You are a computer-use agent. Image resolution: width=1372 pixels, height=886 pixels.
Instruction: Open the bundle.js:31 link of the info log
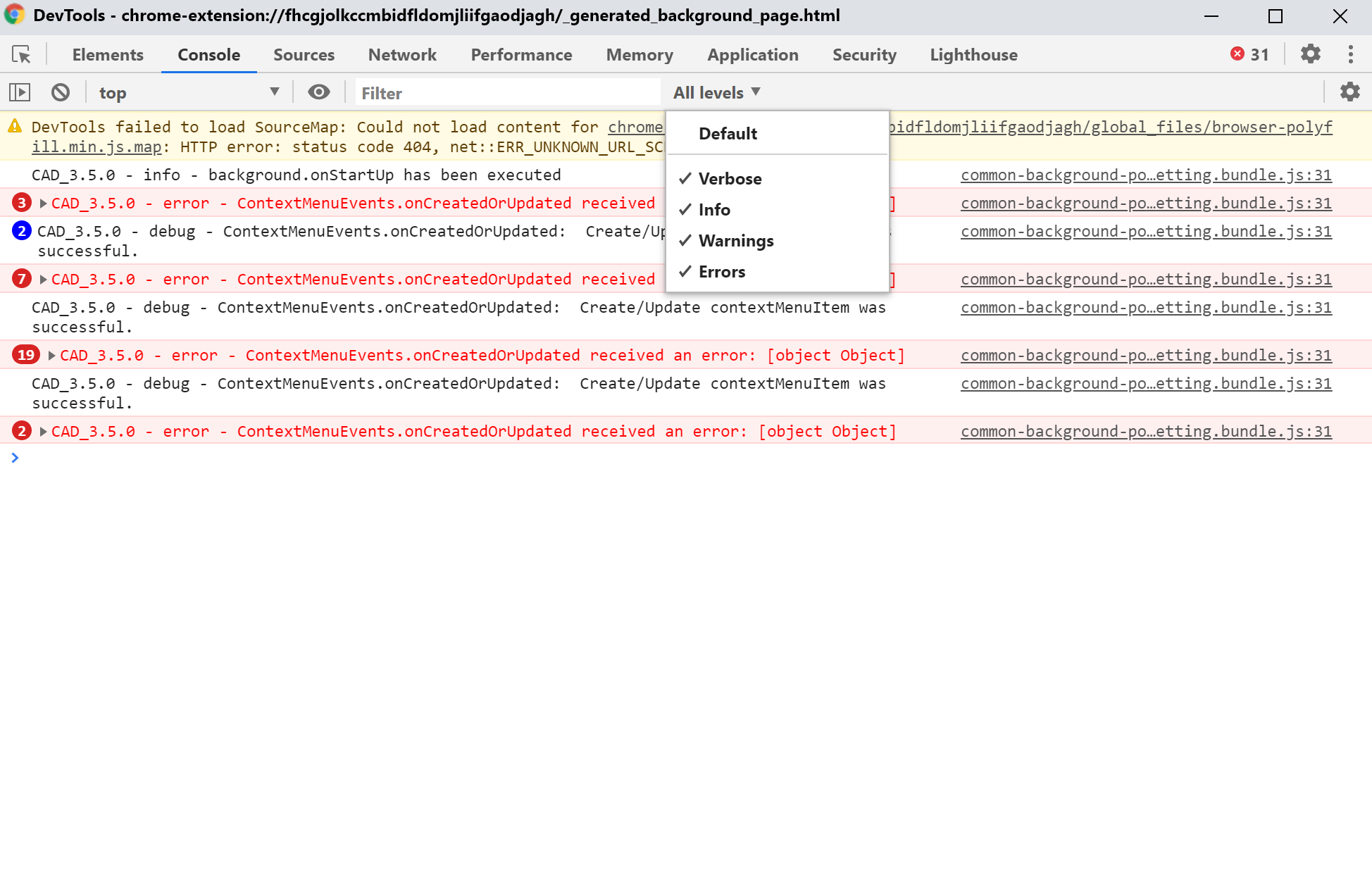pyautogui.click(x=1145, y=175)
